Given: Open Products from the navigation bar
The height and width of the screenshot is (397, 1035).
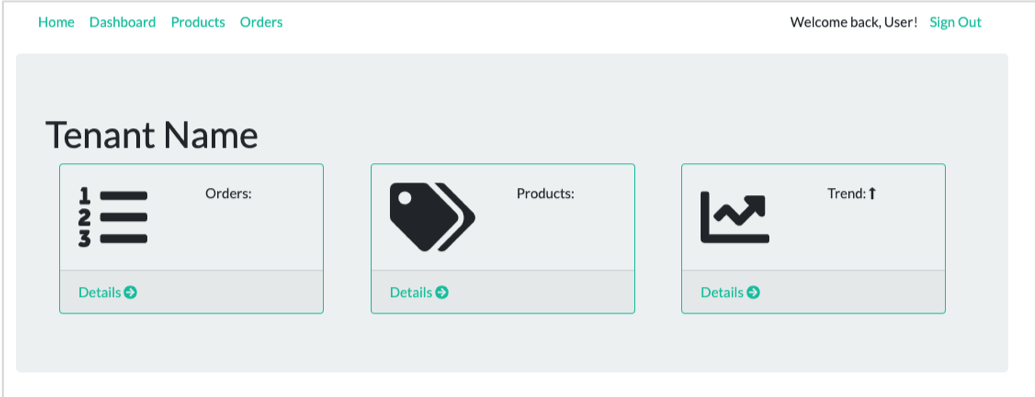Looking at the screenshot, I should [198, 22].
